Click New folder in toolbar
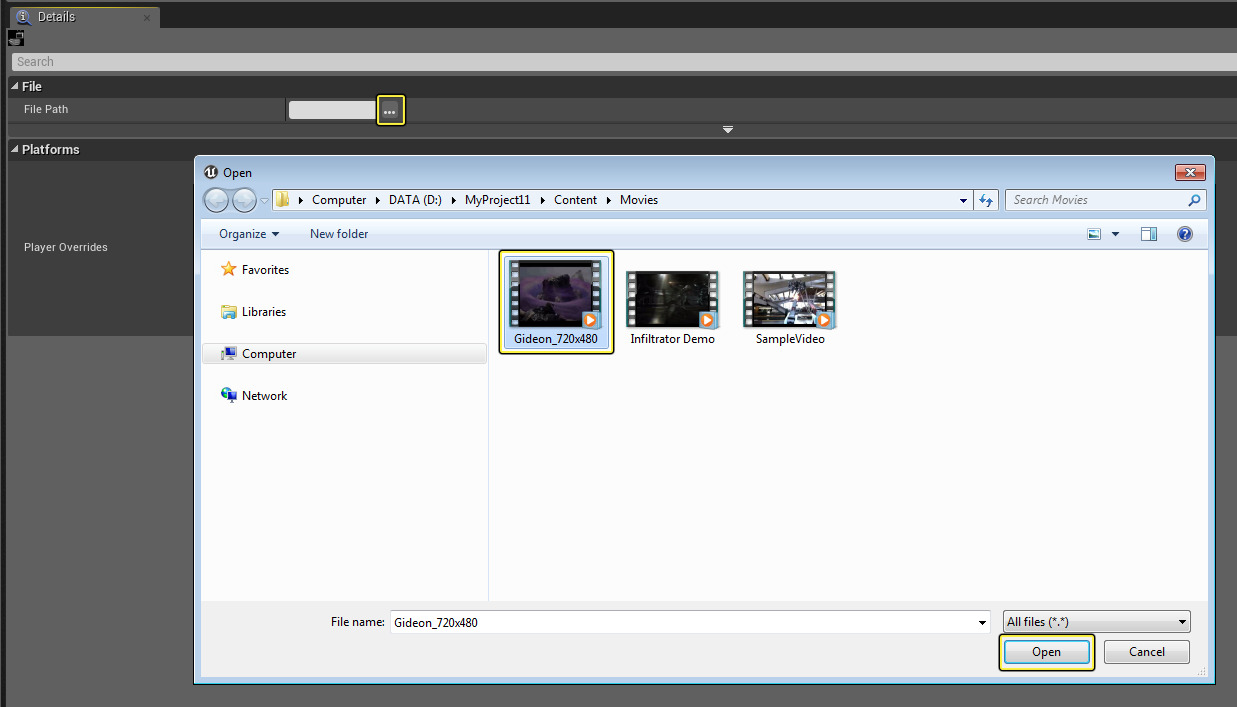 coord(339,234)
